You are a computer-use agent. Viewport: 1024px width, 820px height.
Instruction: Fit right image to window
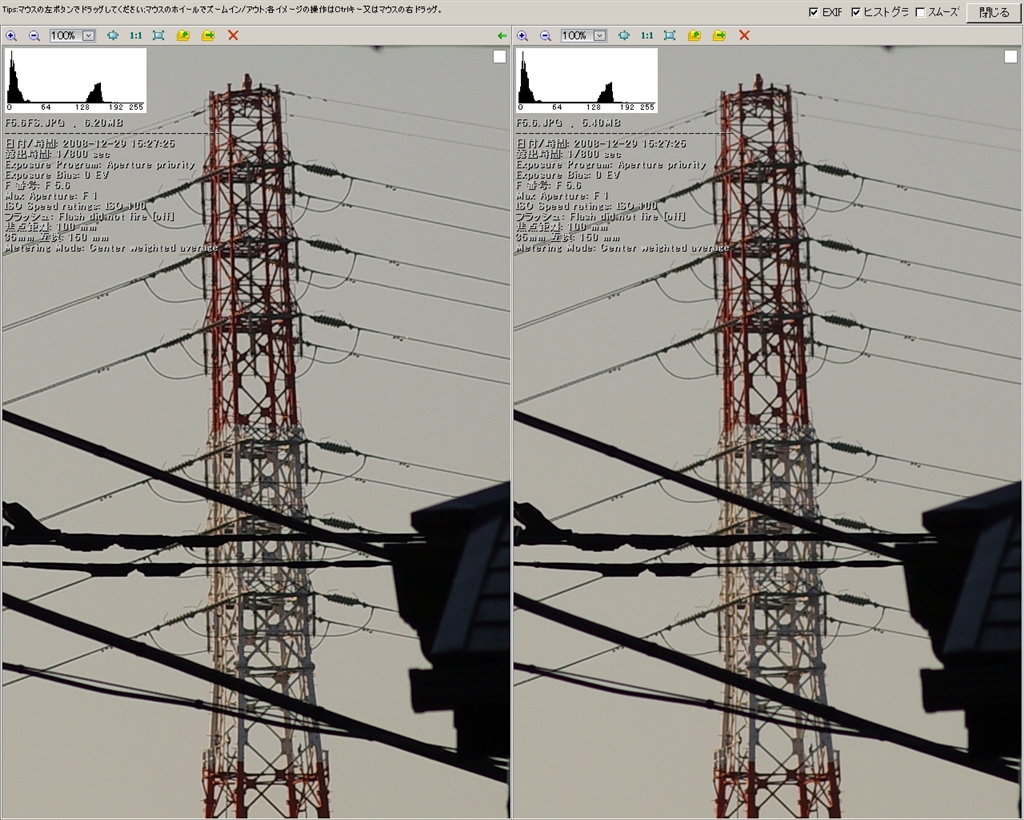tap(669, 36)
